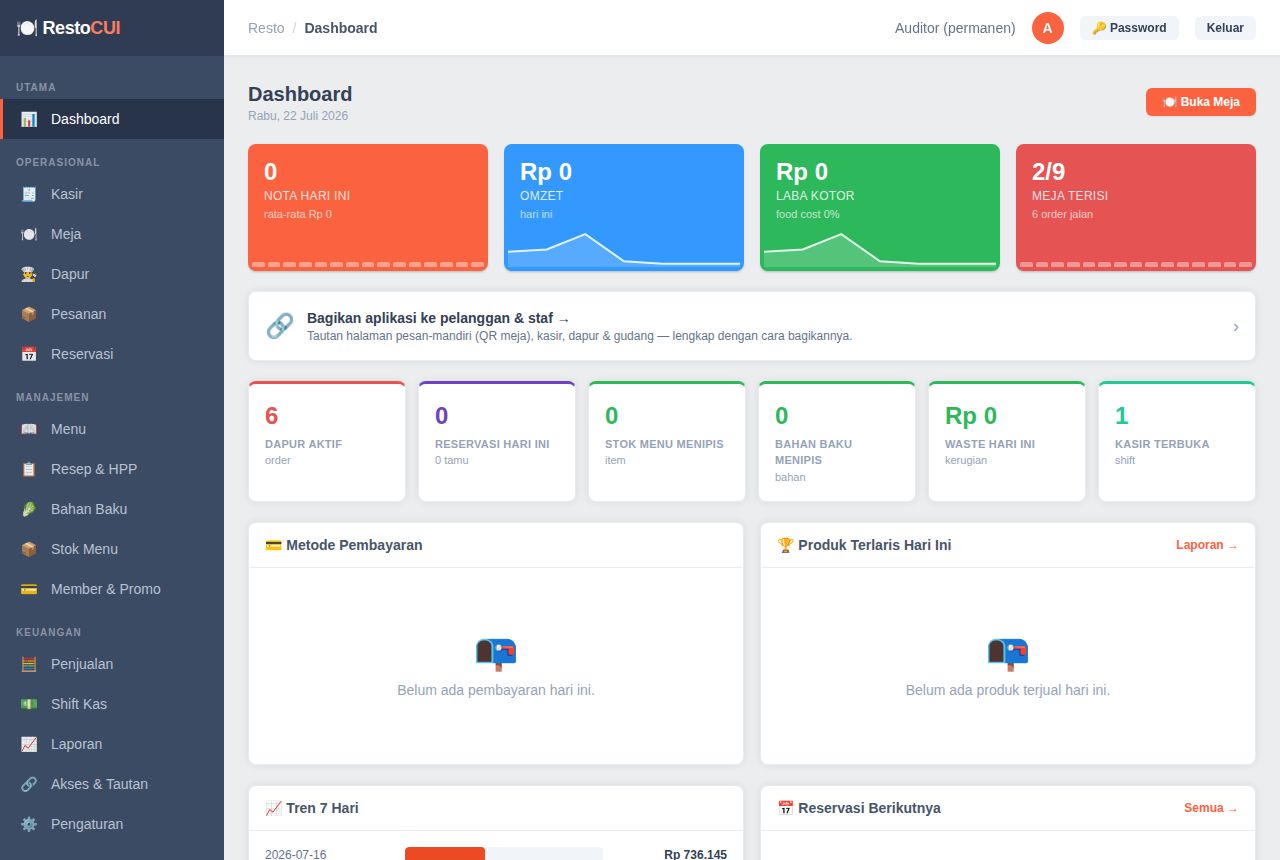Open the Laporan link in Produk Terlaris
1280x860 pixels.
point(1207,545)
